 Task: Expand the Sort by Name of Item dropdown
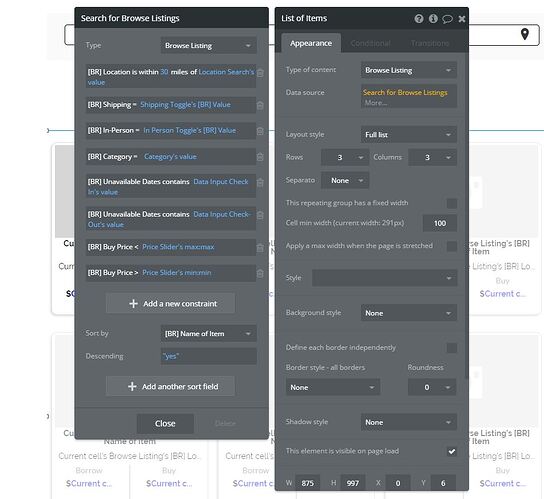click(x=209, y=334)
